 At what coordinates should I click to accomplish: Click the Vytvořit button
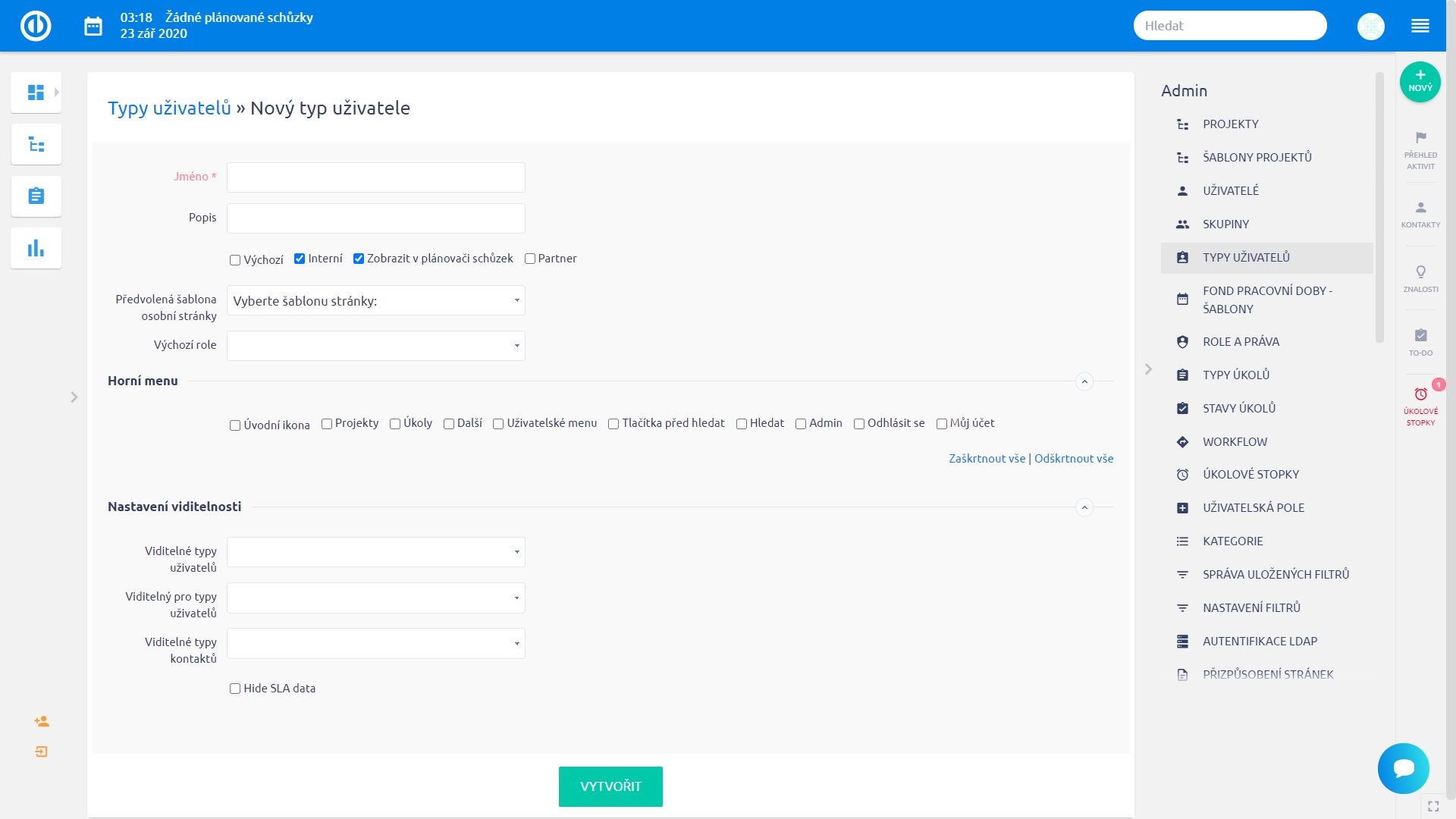(610, 786)
